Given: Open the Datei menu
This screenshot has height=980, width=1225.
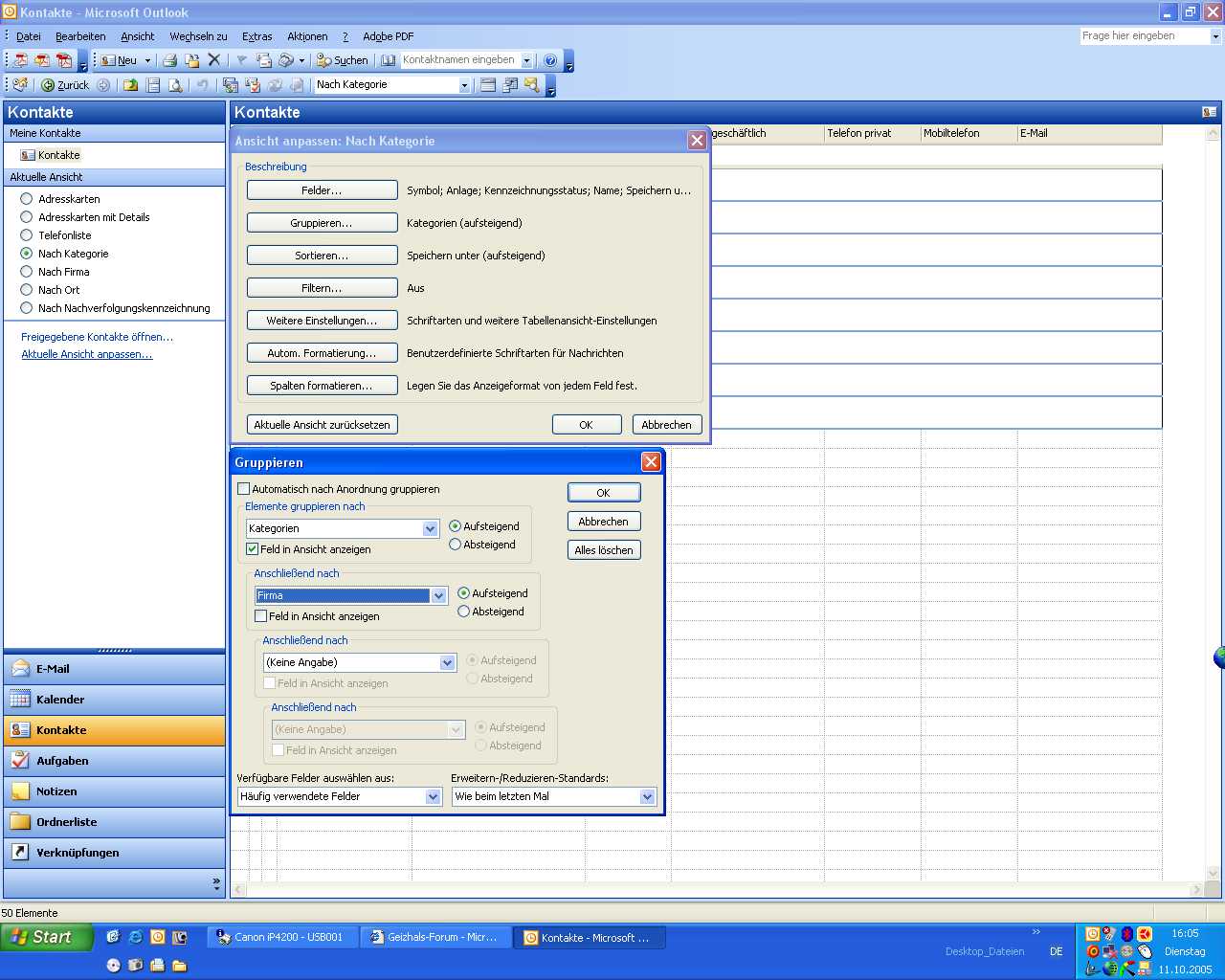Looking at the screenshot, I should click(x=29, y=36).
